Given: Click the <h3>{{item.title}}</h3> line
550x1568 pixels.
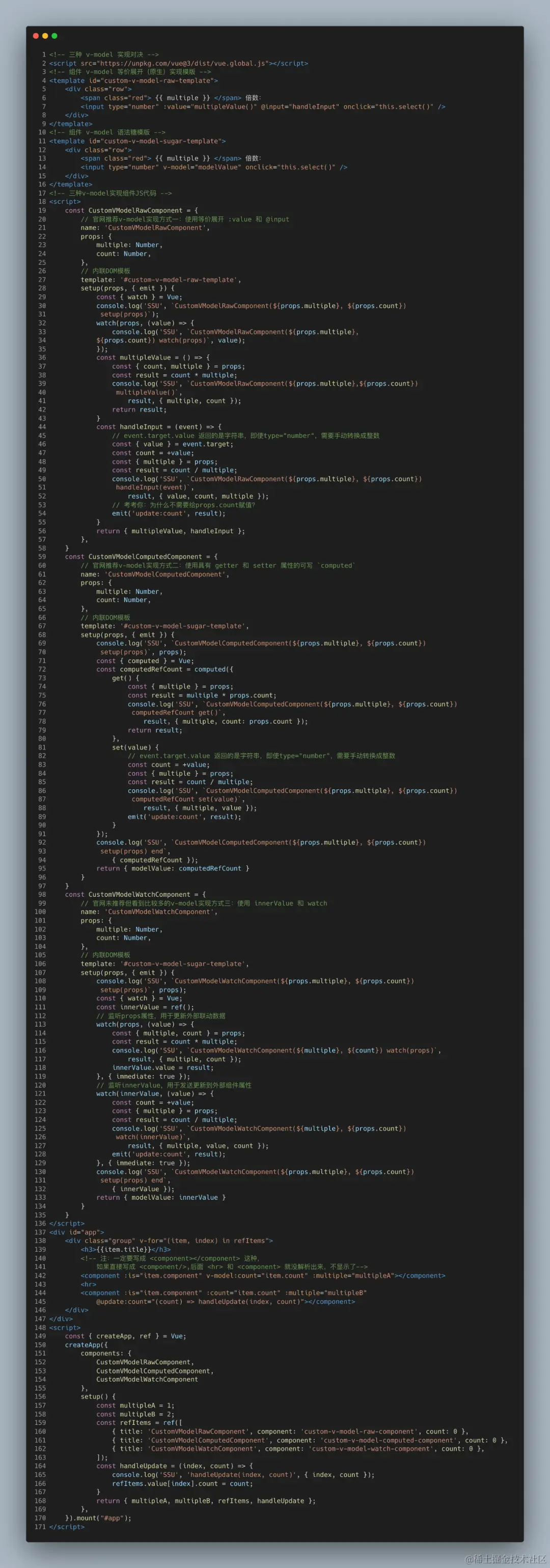Looking at the screenshot, I should click(125, 1249).
